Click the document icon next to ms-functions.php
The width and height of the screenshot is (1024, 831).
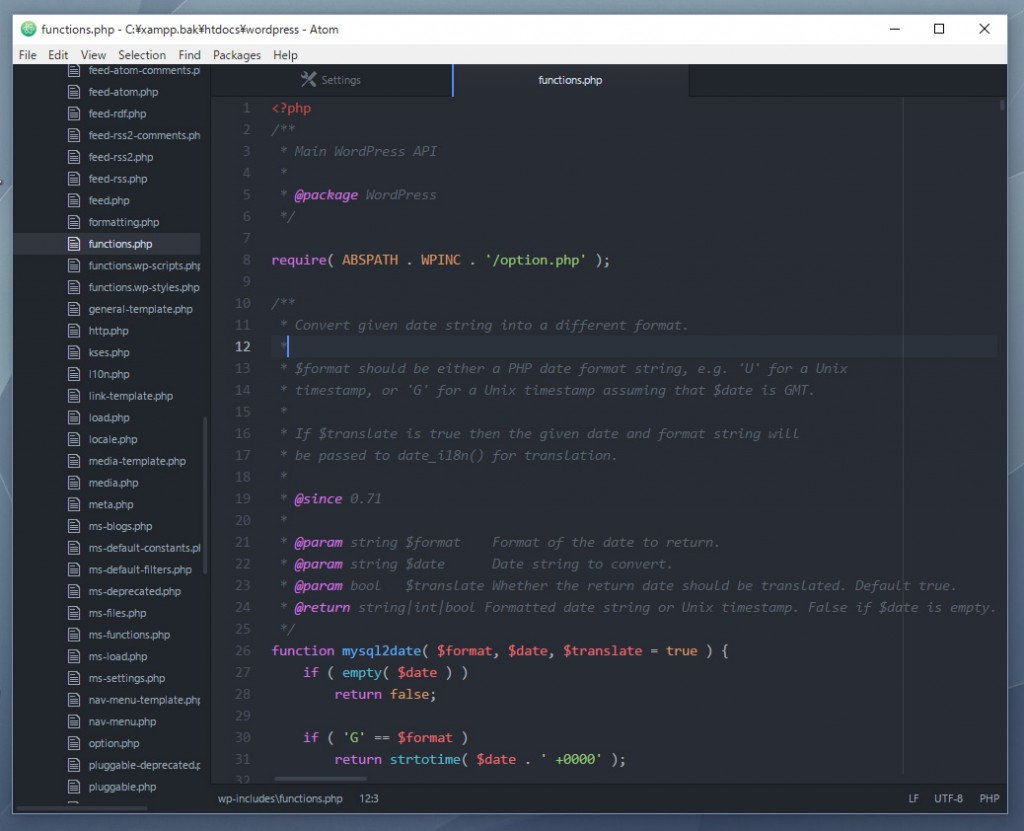tap(74, 634)
